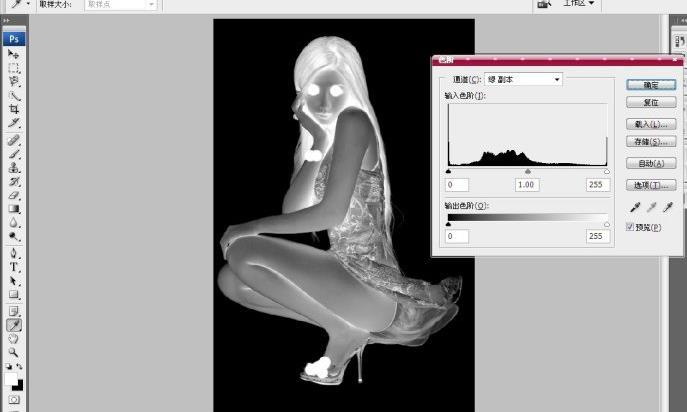Select the Eyedropper tool in toolbox
Viewport: 687px width, 412px height.
[x=14, y=325]
